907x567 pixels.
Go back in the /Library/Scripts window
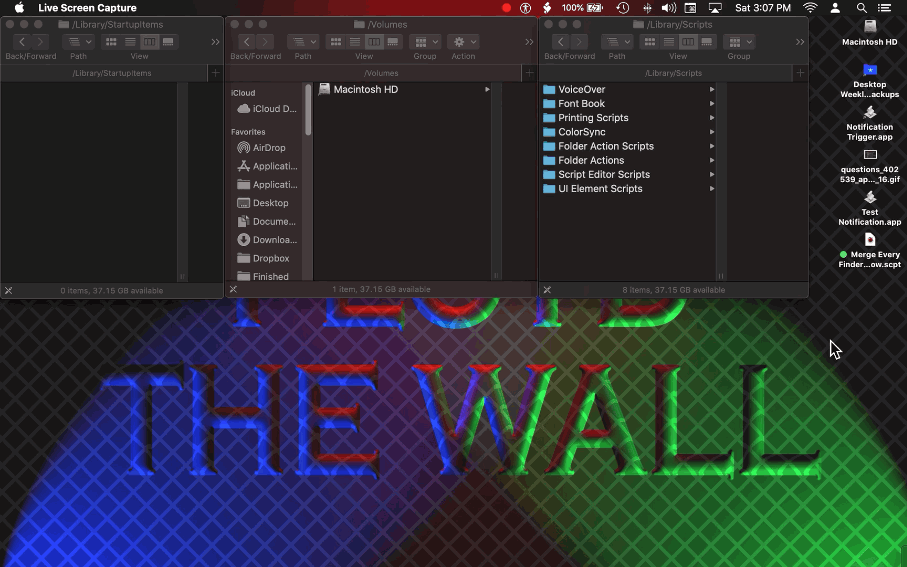561,42
